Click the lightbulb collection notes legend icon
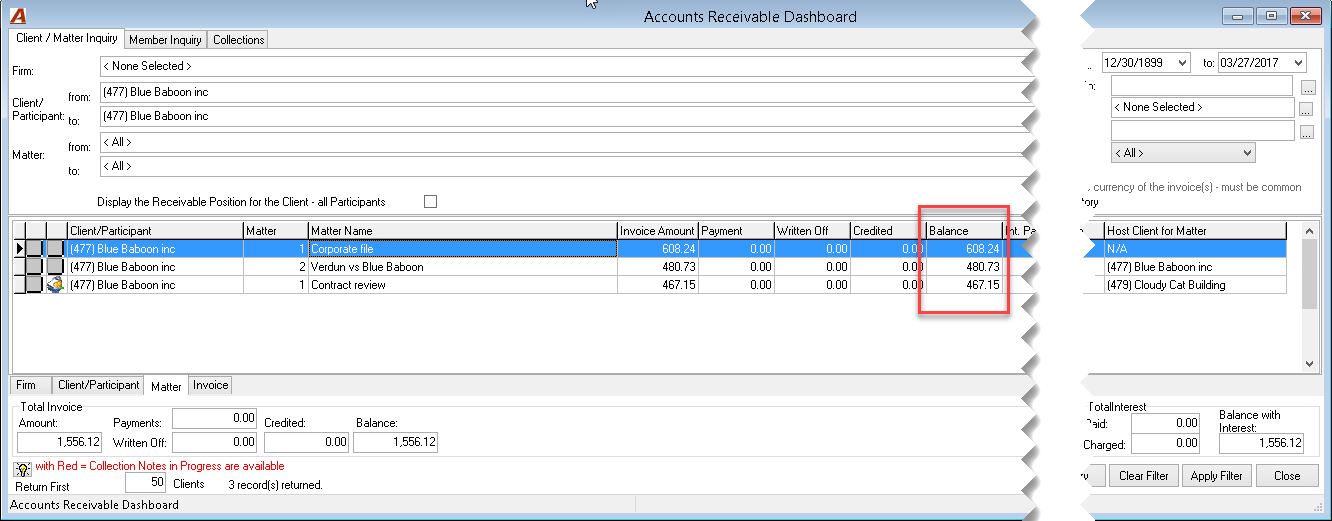This screenshot has width=1332, height=521. point(22,468)
